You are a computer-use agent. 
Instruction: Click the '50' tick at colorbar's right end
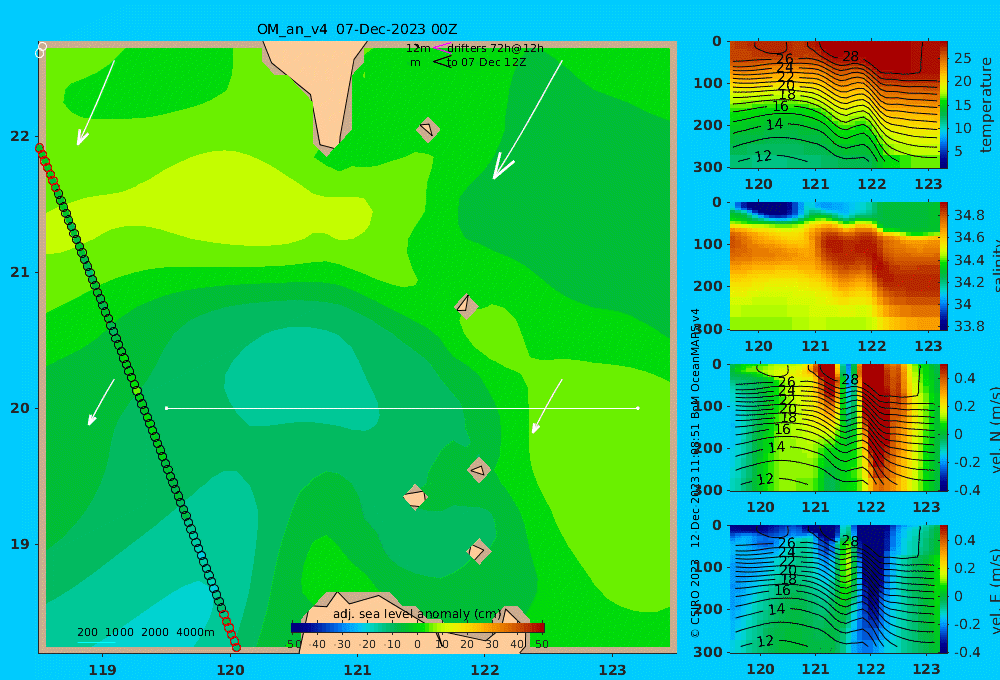click(541, 644)
